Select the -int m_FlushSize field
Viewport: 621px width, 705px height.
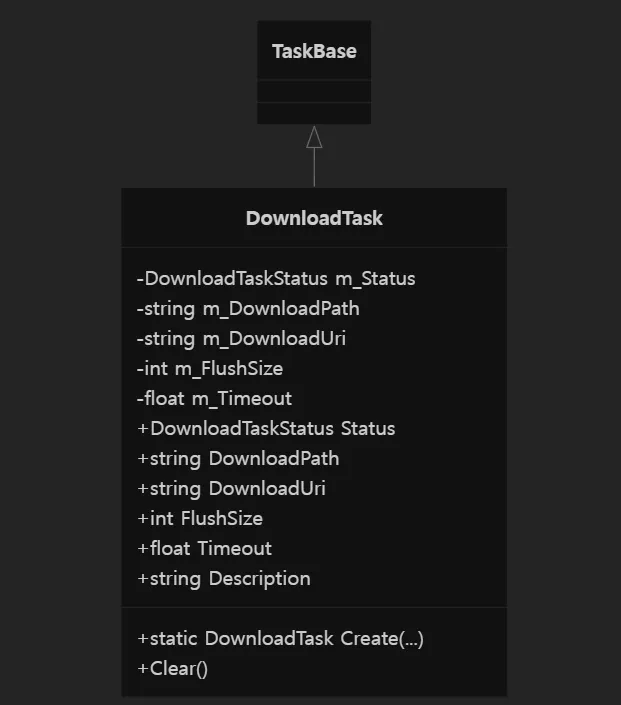(210, 369)
